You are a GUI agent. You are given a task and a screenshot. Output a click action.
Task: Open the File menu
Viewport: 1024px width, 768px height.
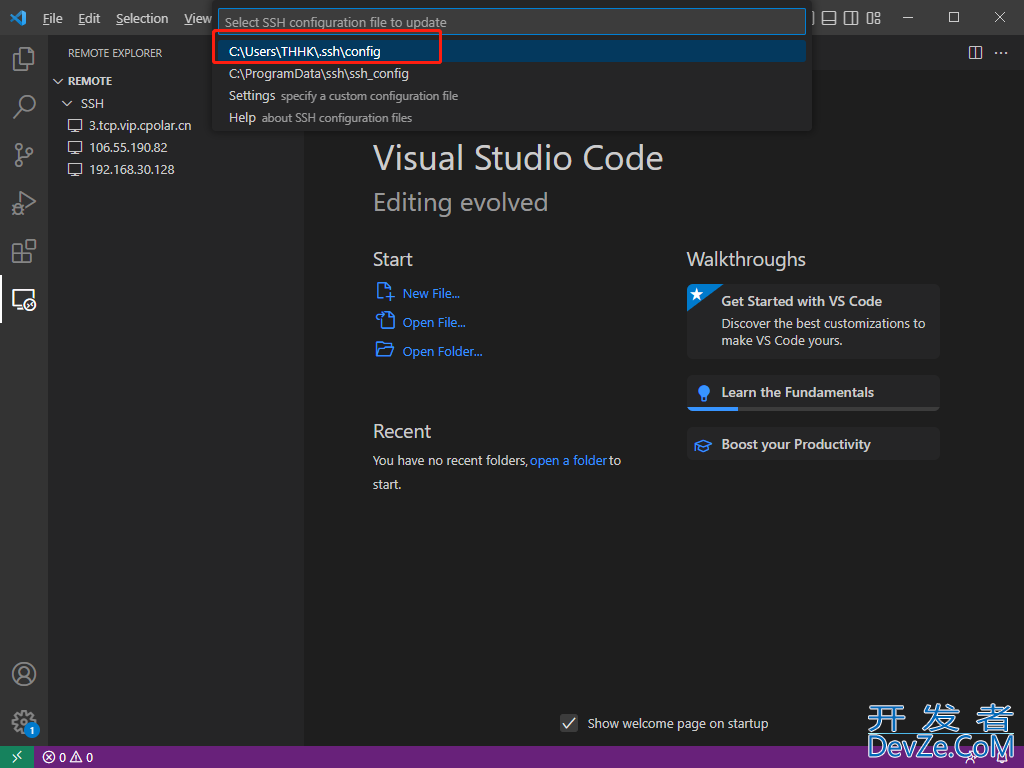click(x=52, y=18)
